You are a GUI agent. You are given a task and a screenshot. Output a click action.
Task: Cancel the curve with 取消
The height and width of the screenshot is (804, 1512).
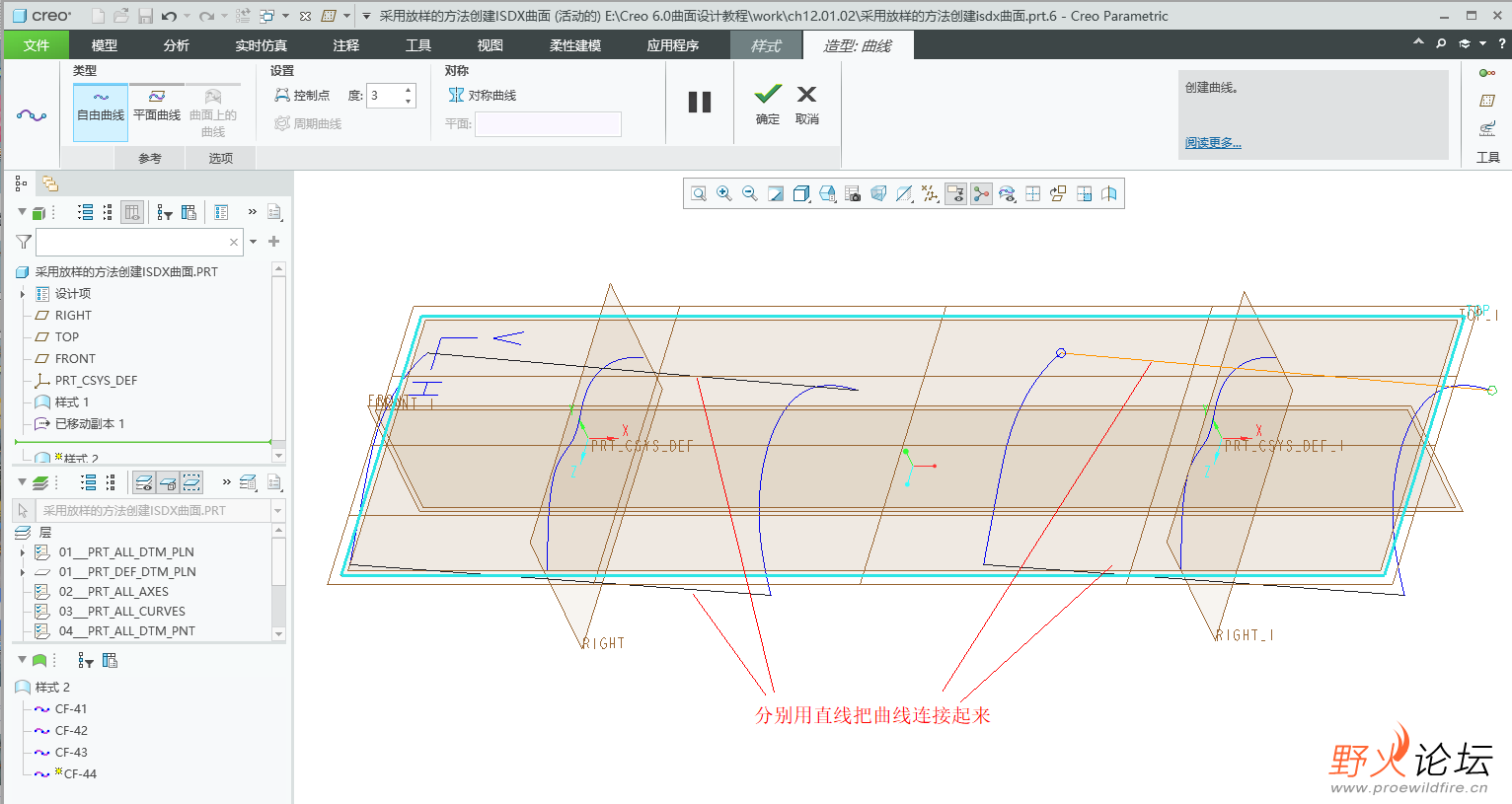click(x=807, y=104)
